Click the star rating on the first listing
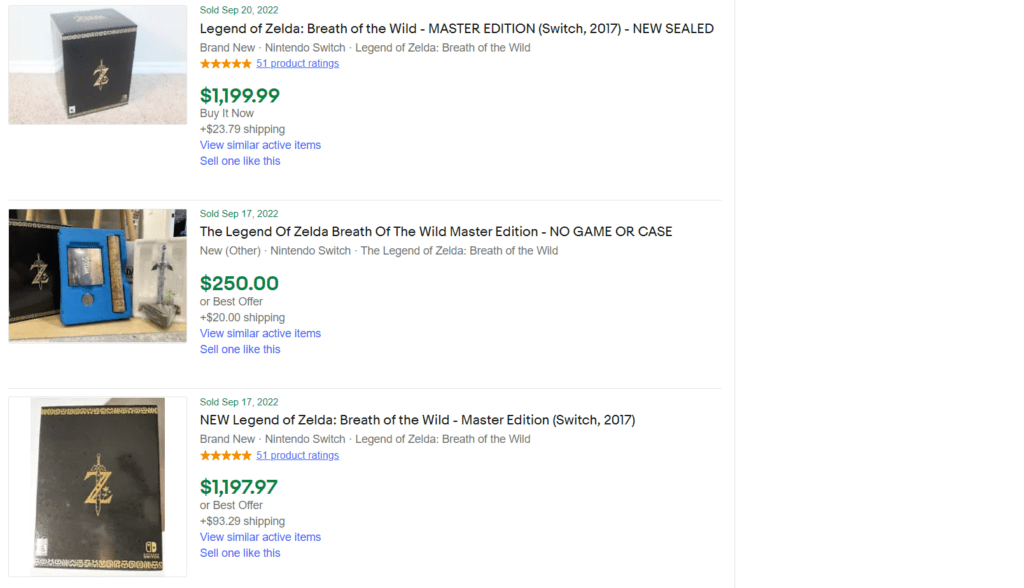Image resolution: width=1024 pixels, height=588 pixels. coord(226,63)
